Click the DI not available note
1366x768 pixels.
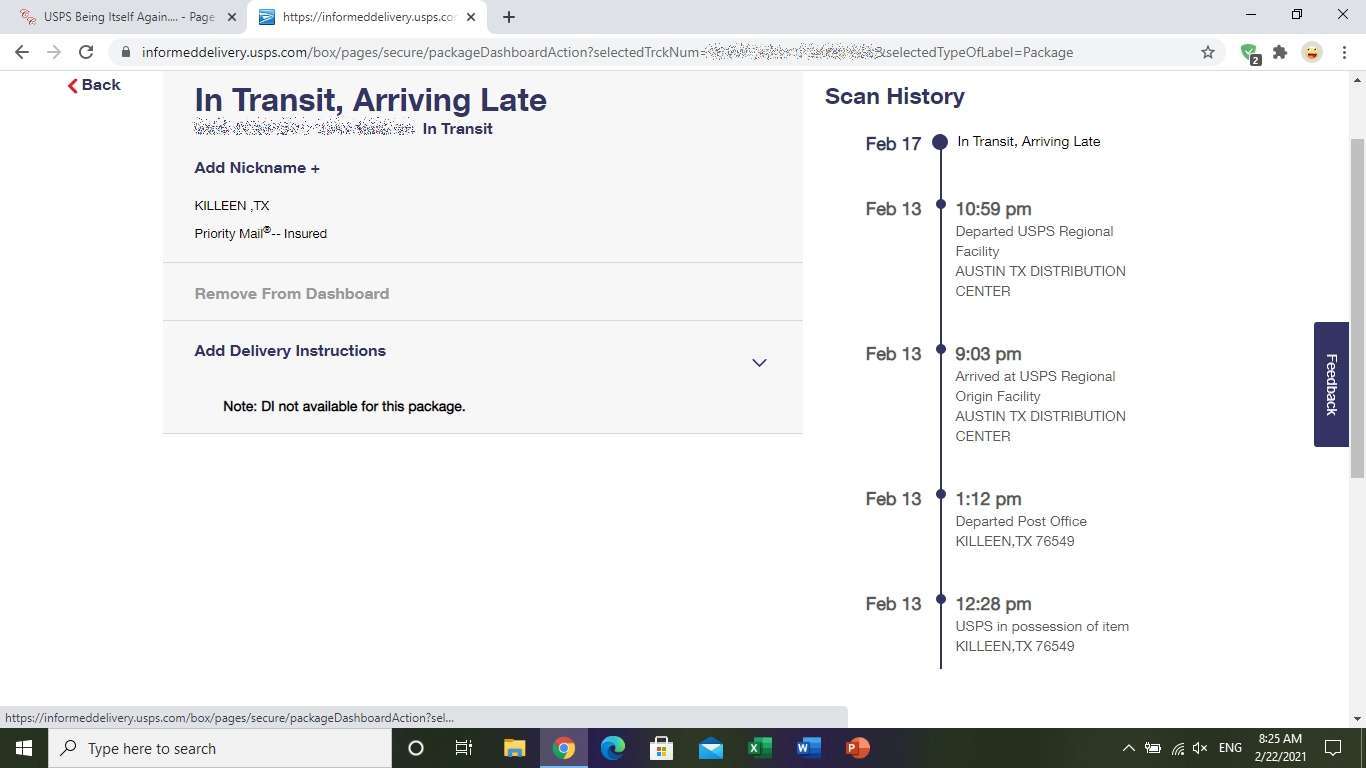point(344,406)
